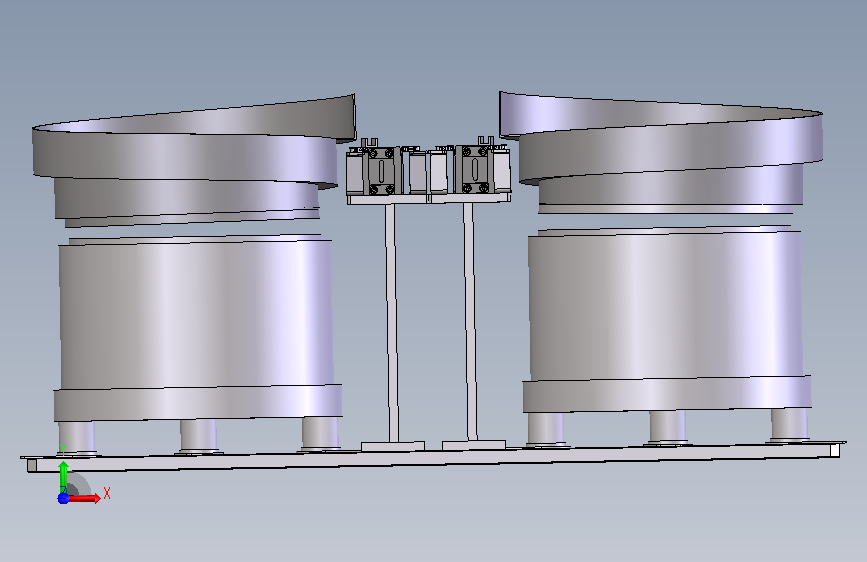Click the blue Z axis ball of triad
This screenshot has height=562, width=867.
click(63, 498)
